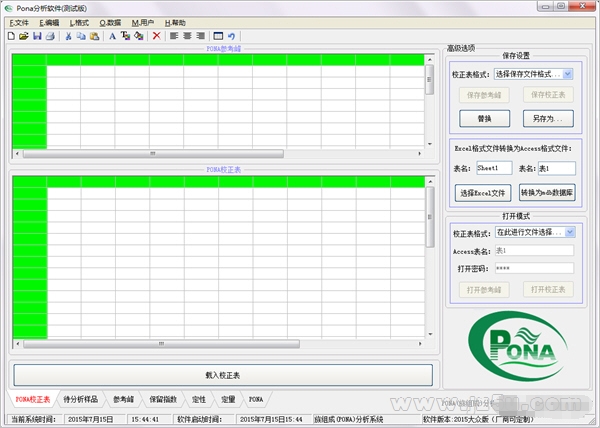The width and height of the screenshot is (600, 428).
Task: Click the green PONA logo
Action: pos(517,347)
